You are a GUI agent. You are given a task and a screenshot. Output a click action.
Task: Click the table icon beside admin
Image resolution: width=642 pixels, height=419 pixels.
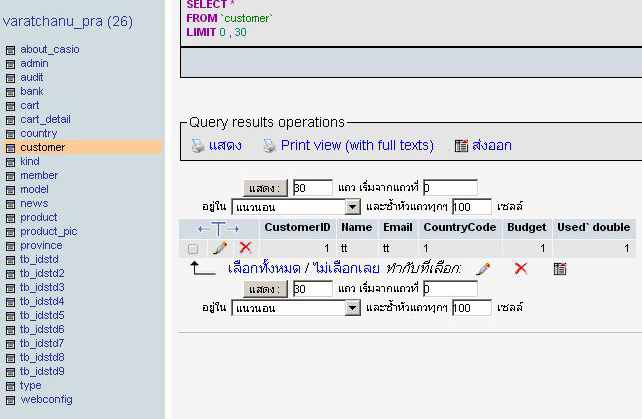click(11, 64)
